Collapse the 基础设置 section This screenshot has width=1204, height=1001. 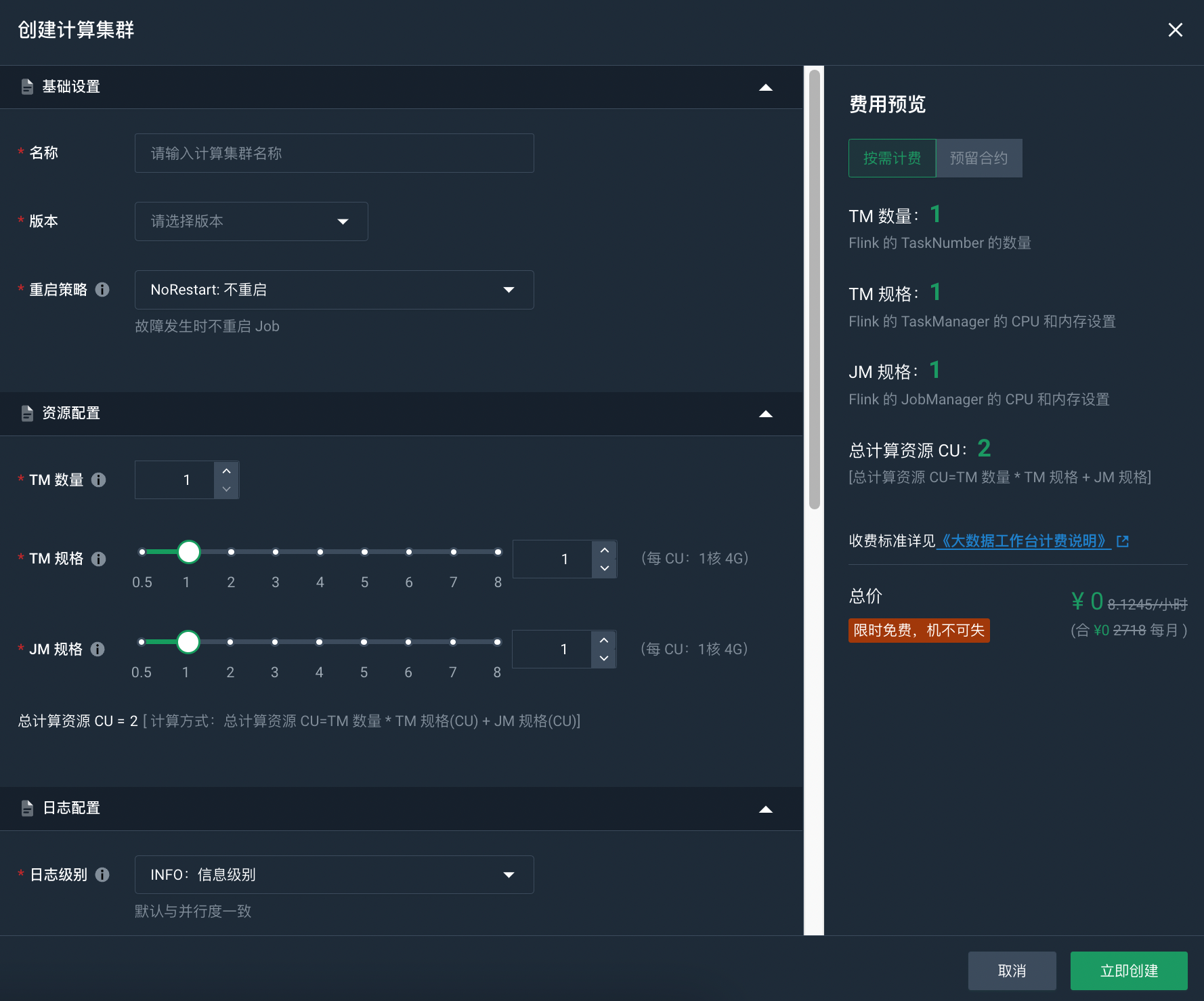(x=766, y=87)
